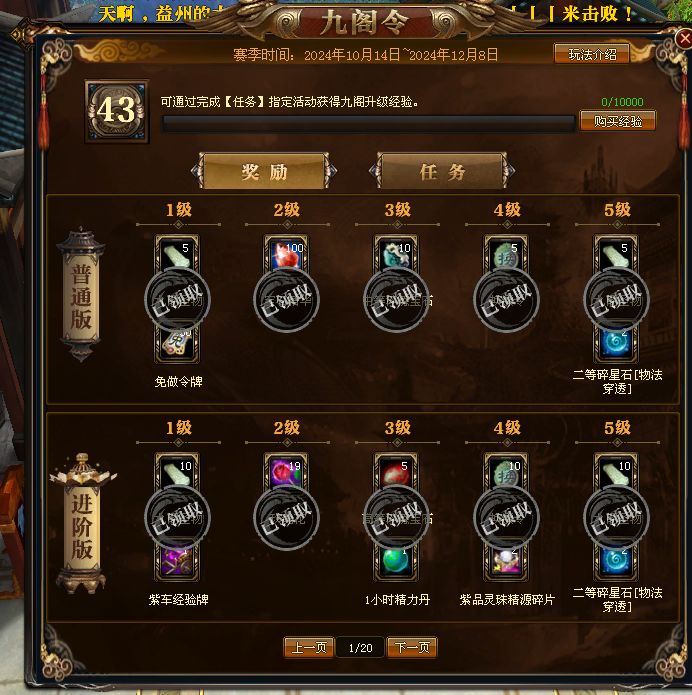Click the 进阶版 2级 purple rose reward
692x695 pixels.
click(x=286, y=472)
